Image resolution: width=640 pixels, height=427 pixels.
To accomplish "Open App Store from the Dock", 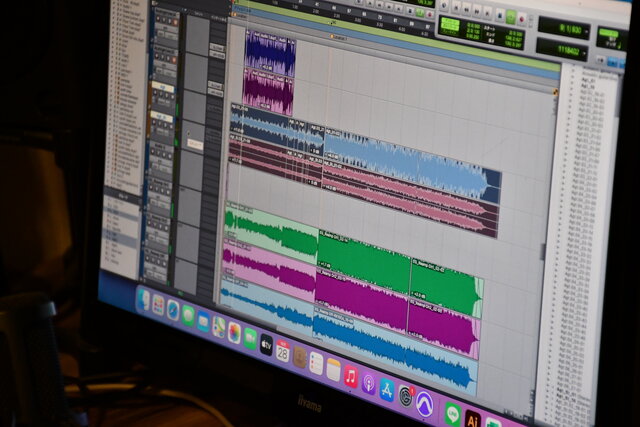I will [387, 389].
